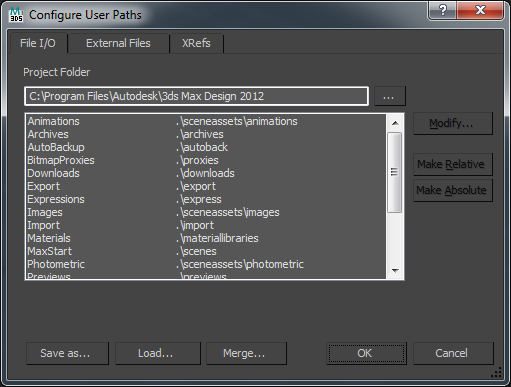Select the Materials path row
This screenshot has height=387, width=511.
(206, 238)
